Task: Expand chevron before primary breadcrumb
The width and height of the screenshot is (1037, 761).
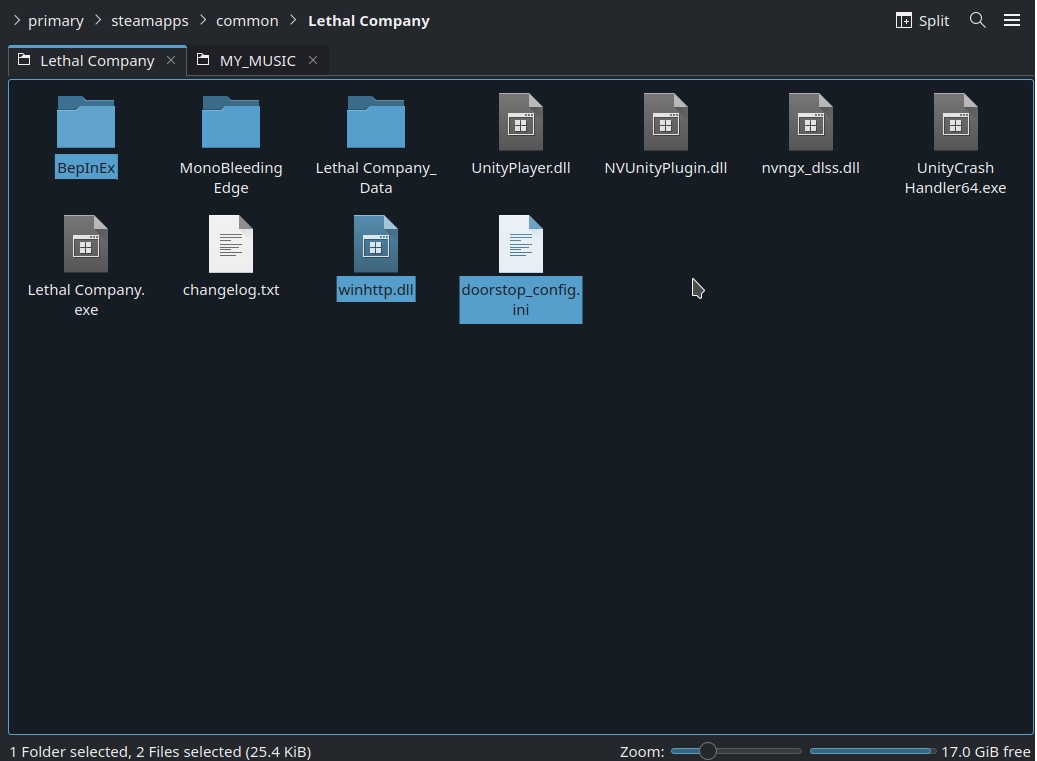Action: (17, 20)
